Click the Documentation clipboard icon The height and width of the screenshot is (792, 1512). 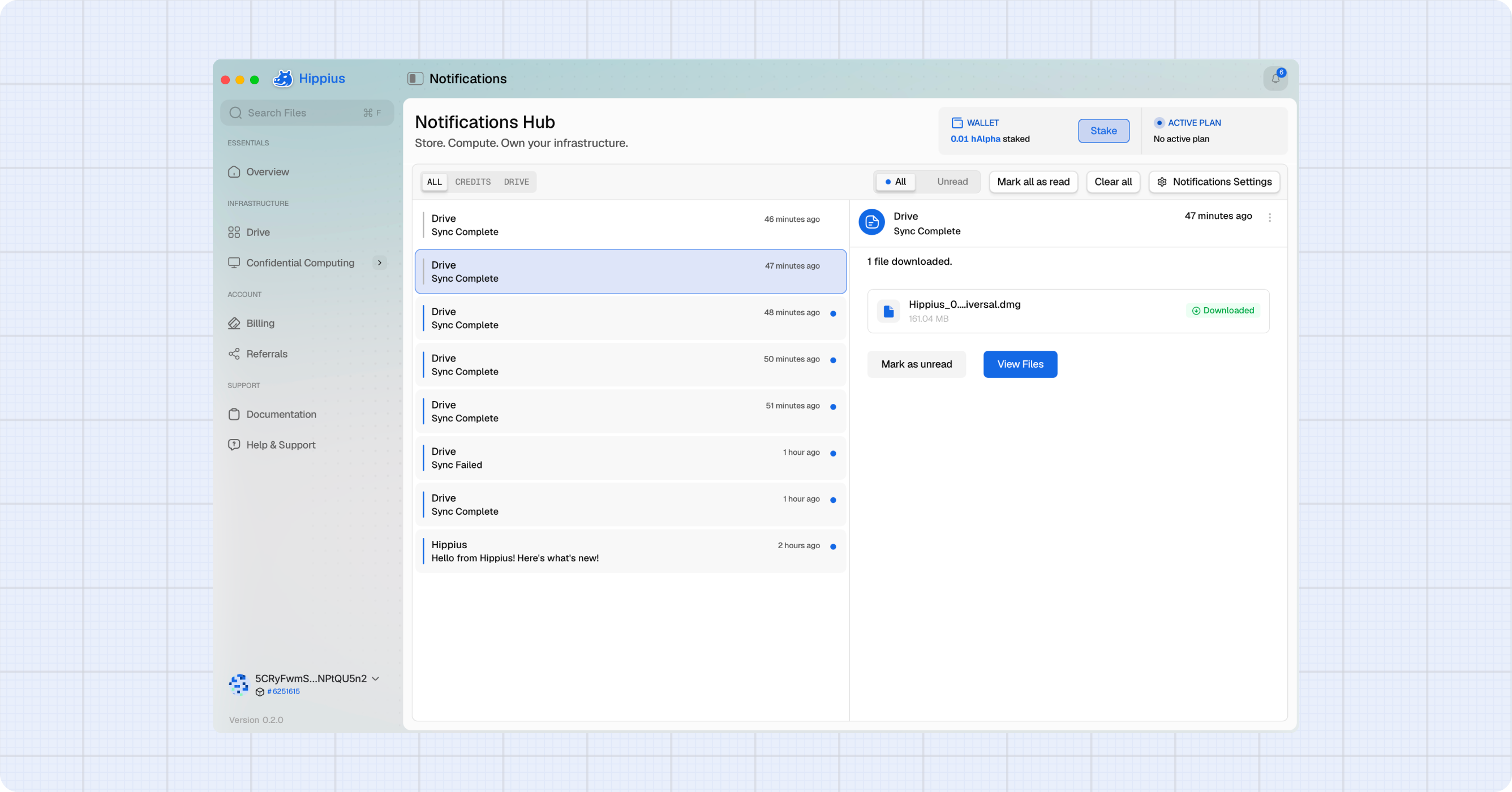tap(234, 414)
